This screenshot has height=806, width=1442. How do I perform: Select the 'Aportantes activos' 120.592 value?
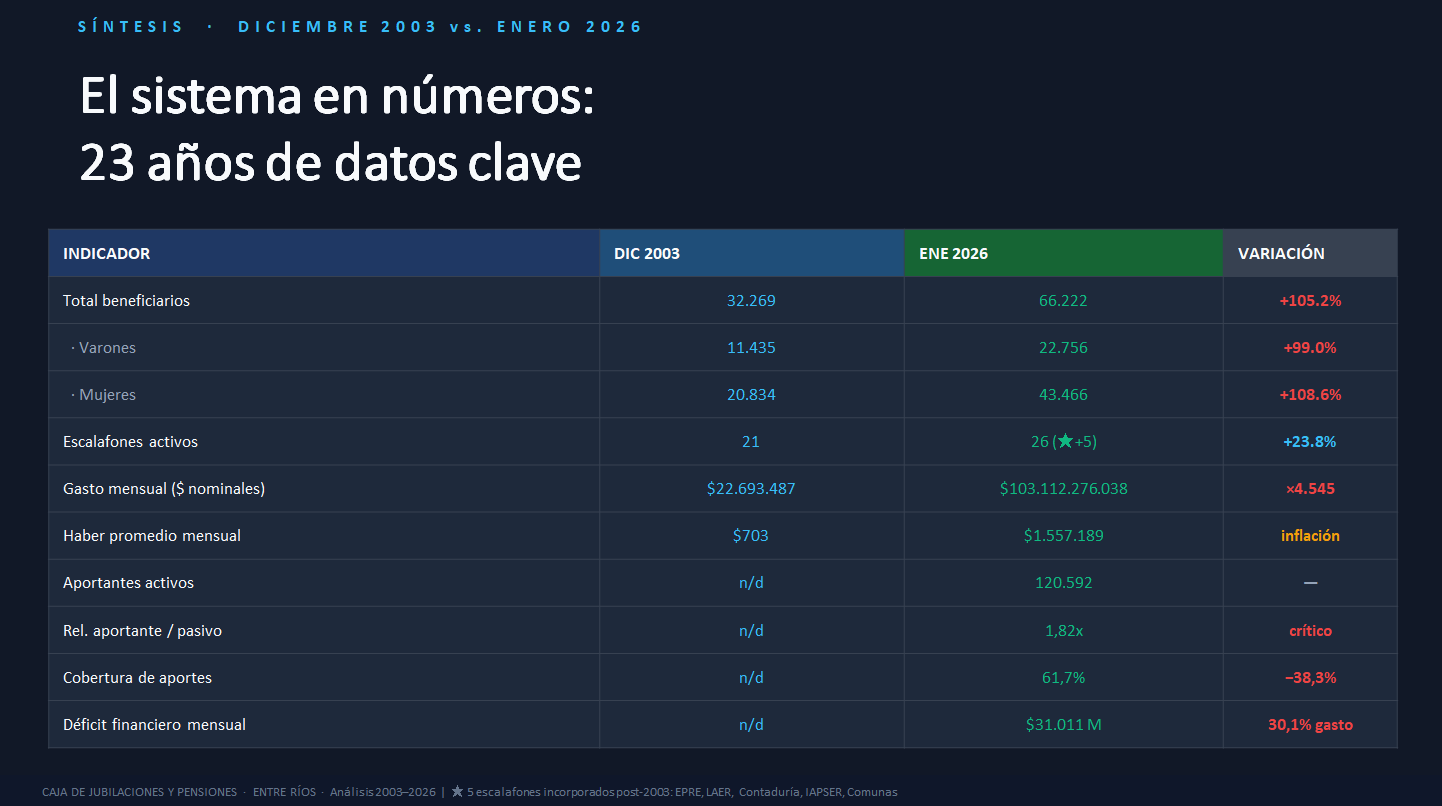(x=1063, y=583)
